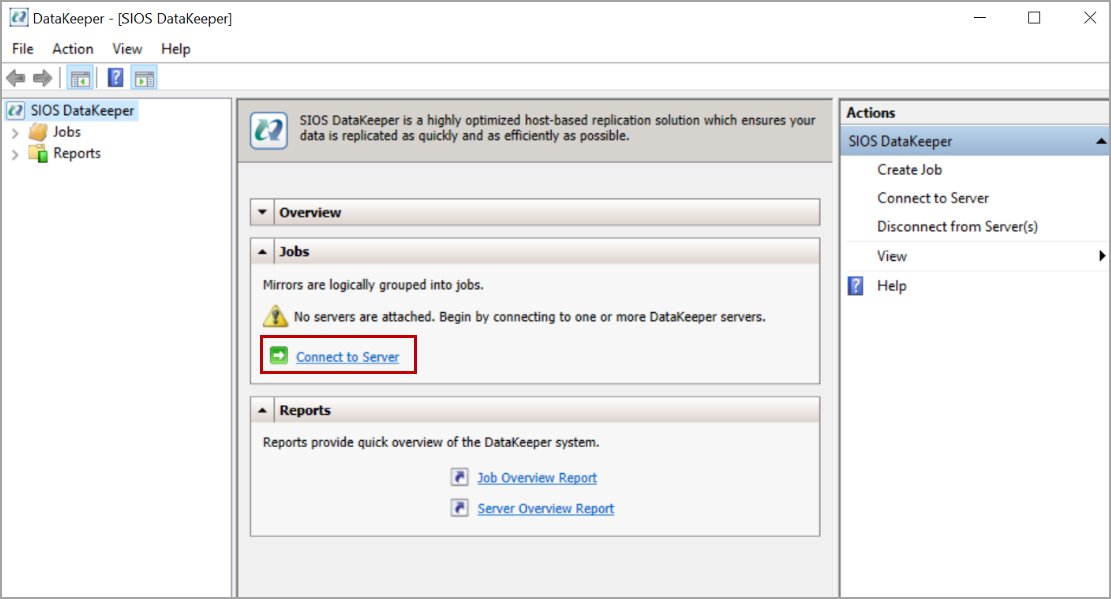Viewport: 1111px width, 599px height.
Task: Click the Connect to Server link in Jobs section
Action: (347, 357)
